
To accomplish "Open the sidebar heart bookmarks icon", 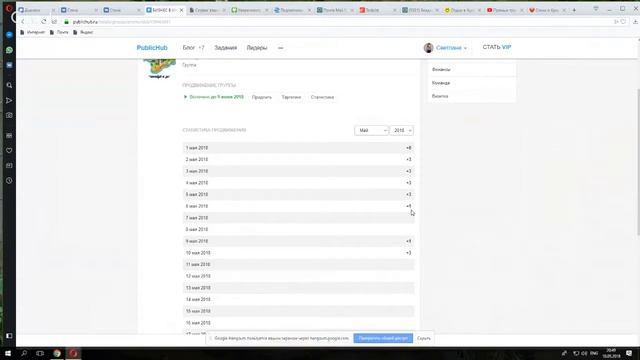I will click(x=9, y=151).
